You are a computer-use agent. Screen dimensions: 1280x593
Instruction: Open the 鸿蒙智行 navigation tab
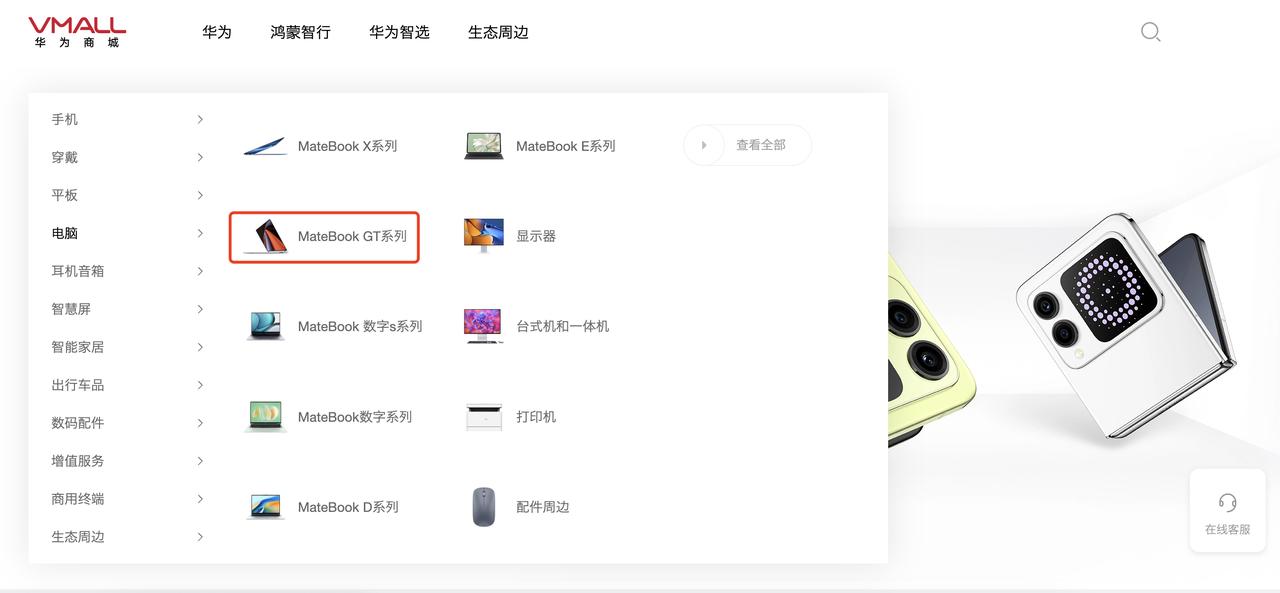point(300,32)
